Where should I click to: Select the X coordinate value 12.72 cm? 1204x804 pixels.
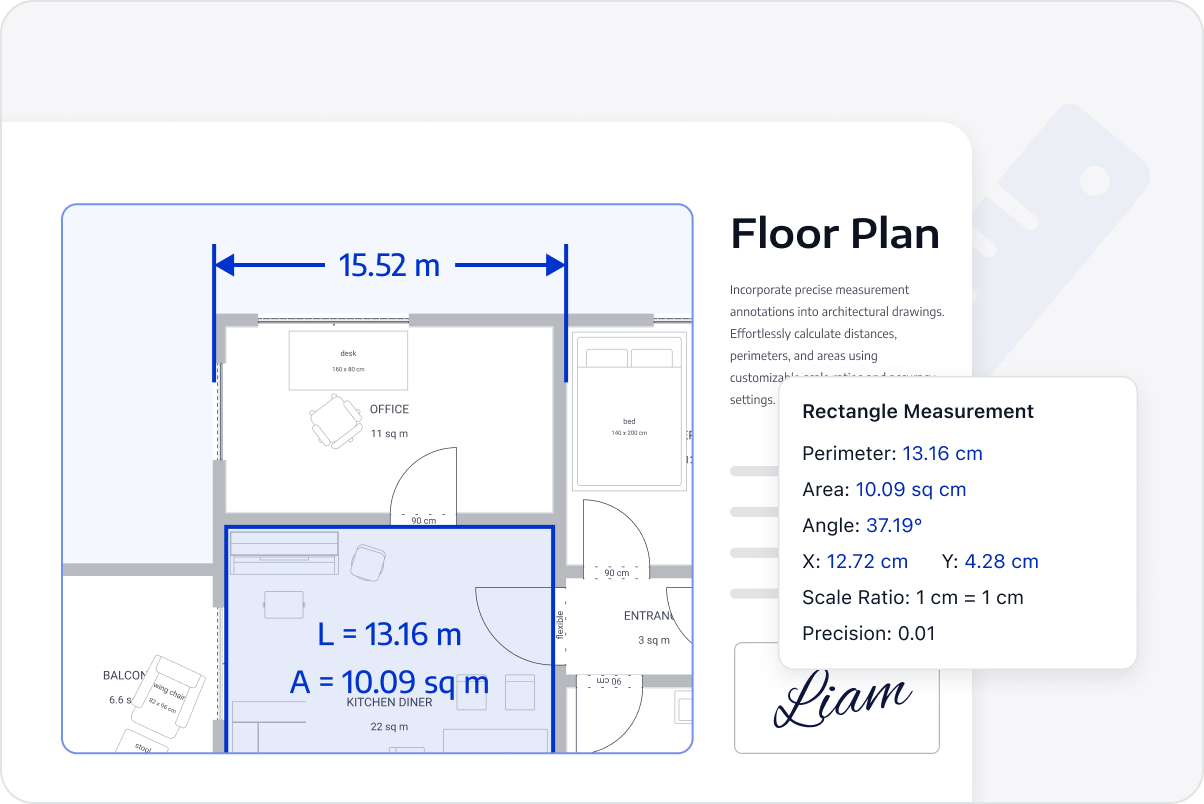[868, 561]
